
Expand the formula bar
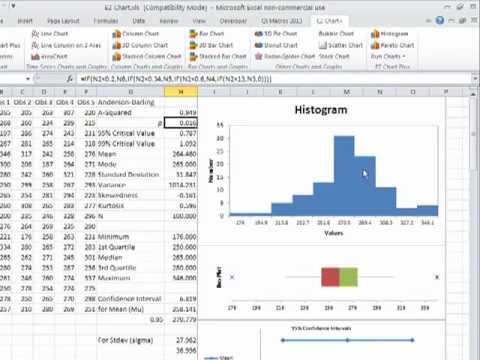pyautogui.click(x=475, y=79)
